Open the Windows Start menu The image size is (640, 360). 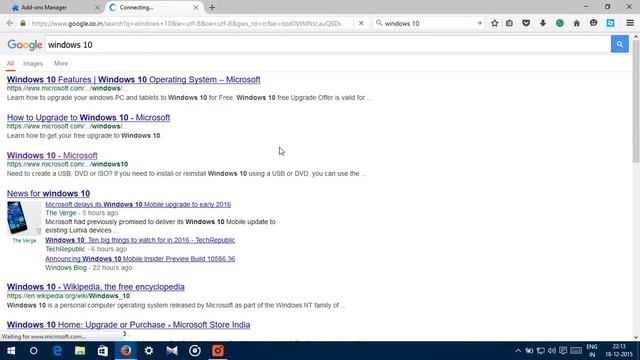[11, 351]
